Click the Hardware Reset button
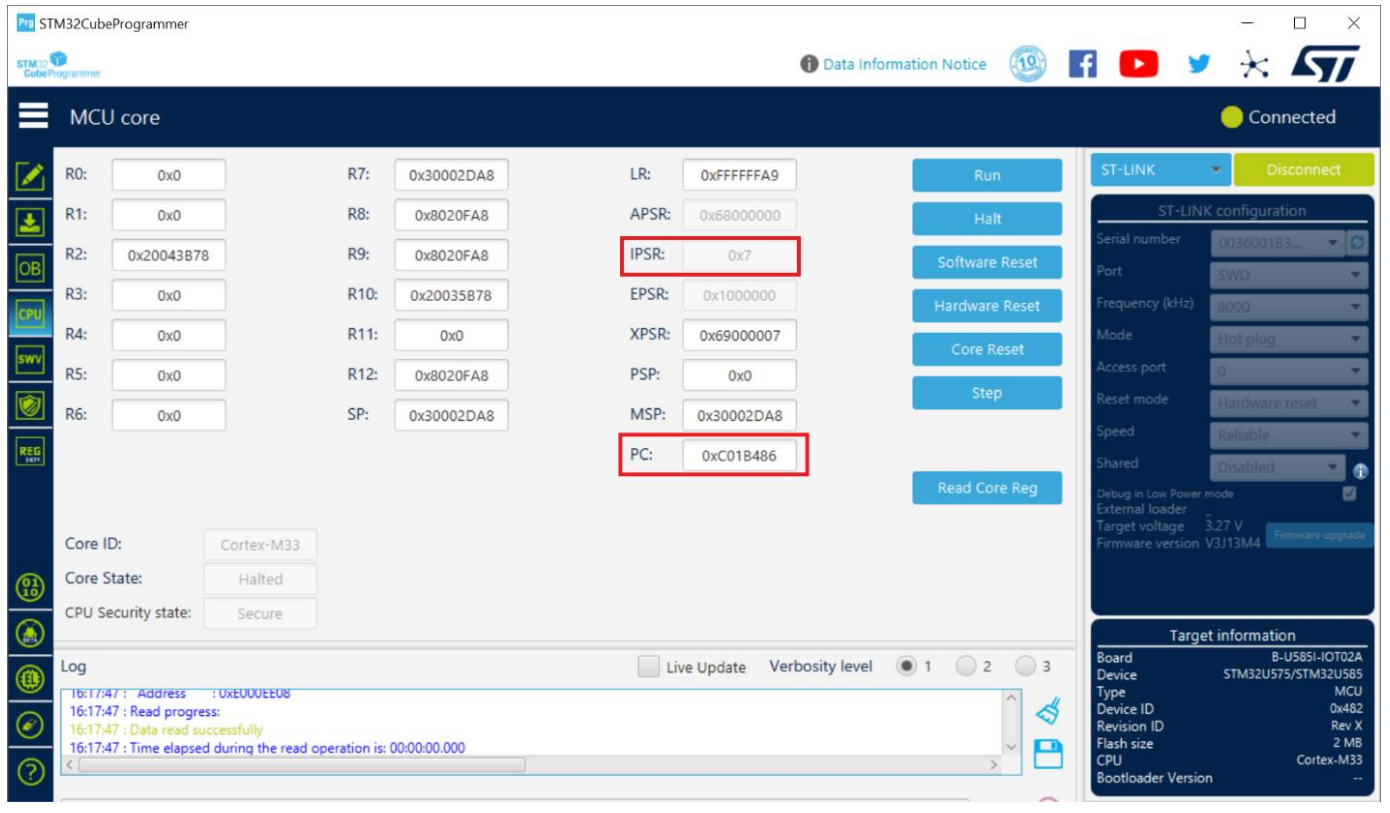Screen dimensions: 1390x813 [987, 306]
